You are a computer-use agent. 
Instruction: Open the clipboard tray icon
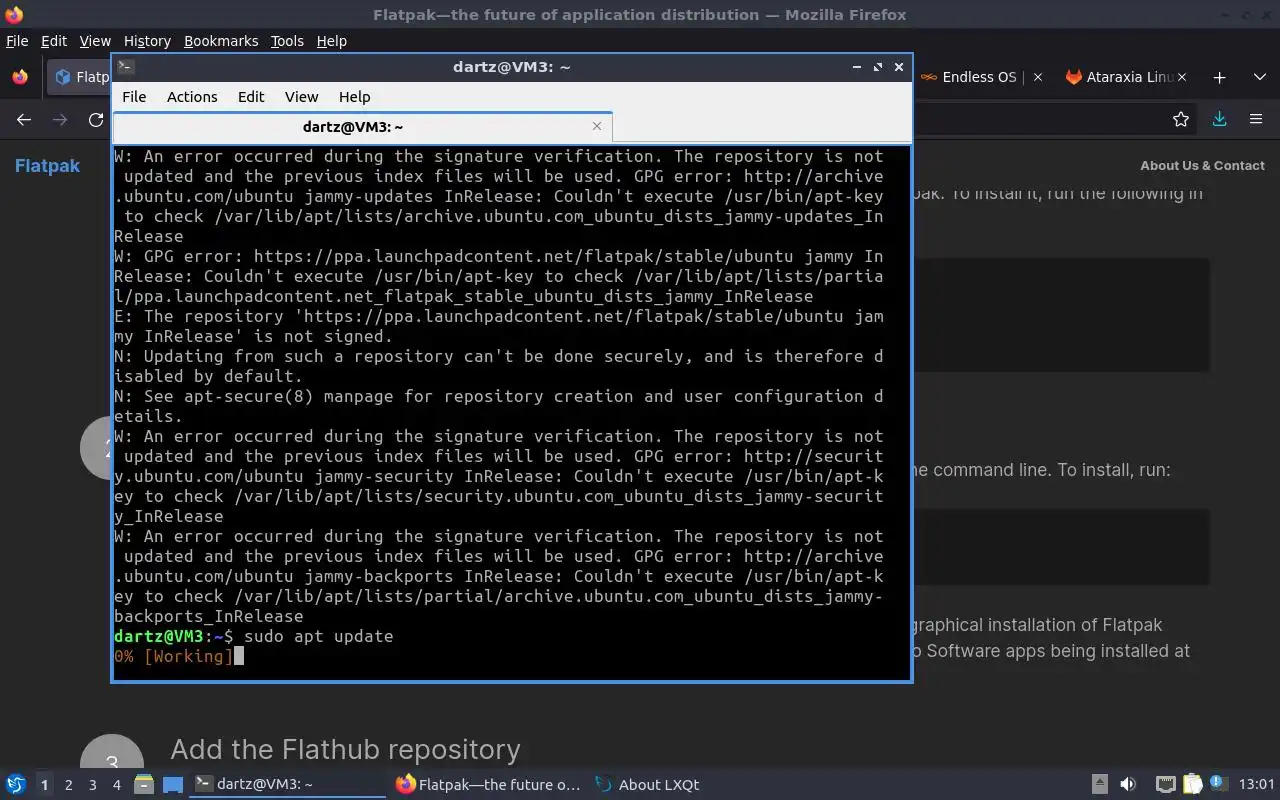click(x=1192, y=785)
